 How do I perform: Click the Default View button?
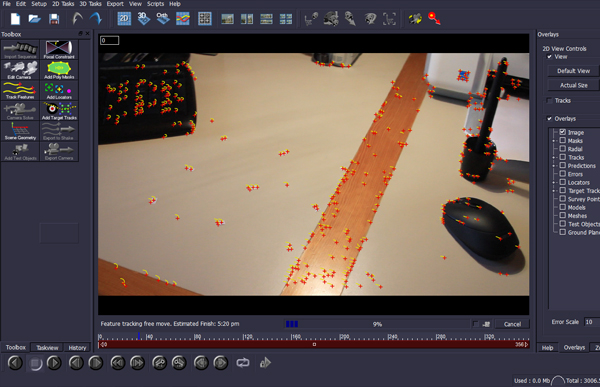(573, 71)
